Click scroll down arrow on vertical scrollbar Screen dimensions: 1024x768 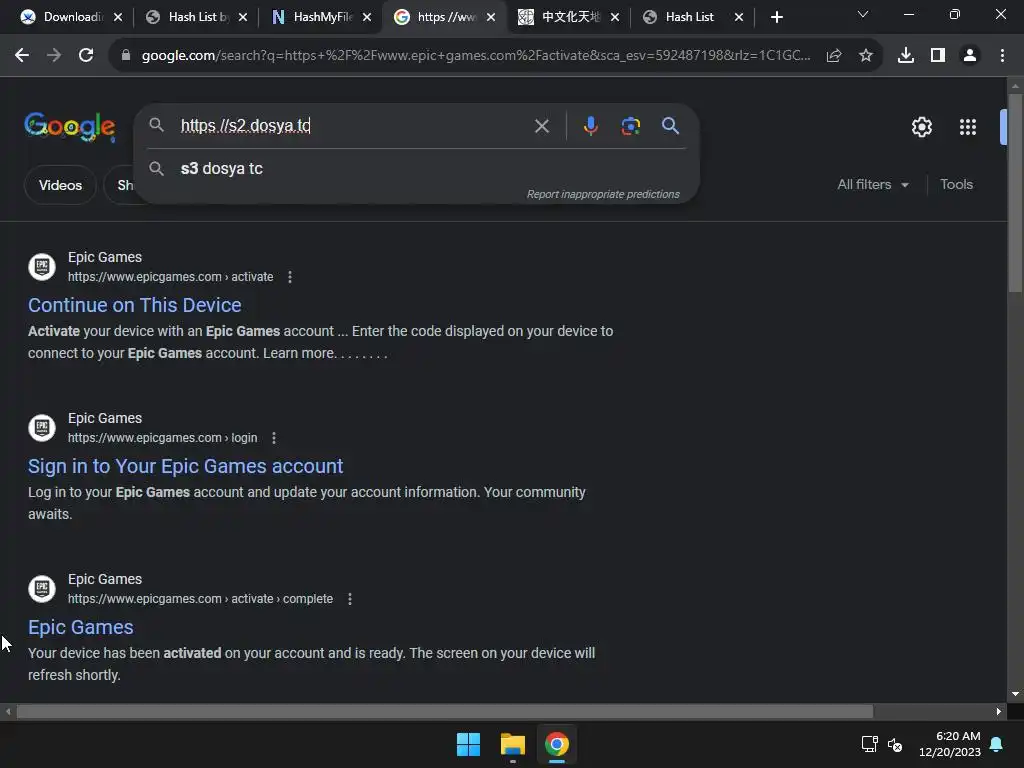click(1015, 694)
